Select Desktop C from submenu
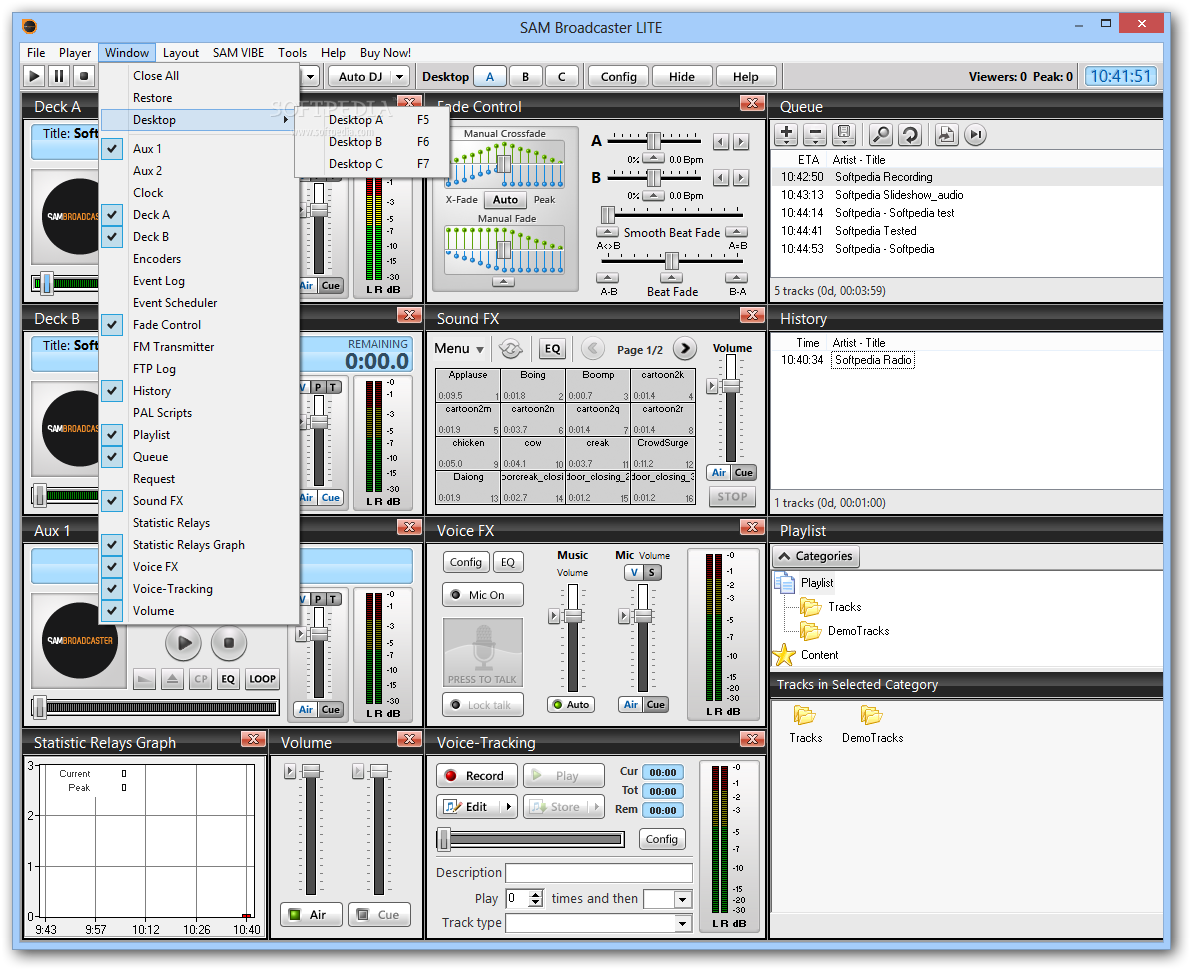This screenshot has width=1191, height=970. pyautogui.click(x=372, y=164)
